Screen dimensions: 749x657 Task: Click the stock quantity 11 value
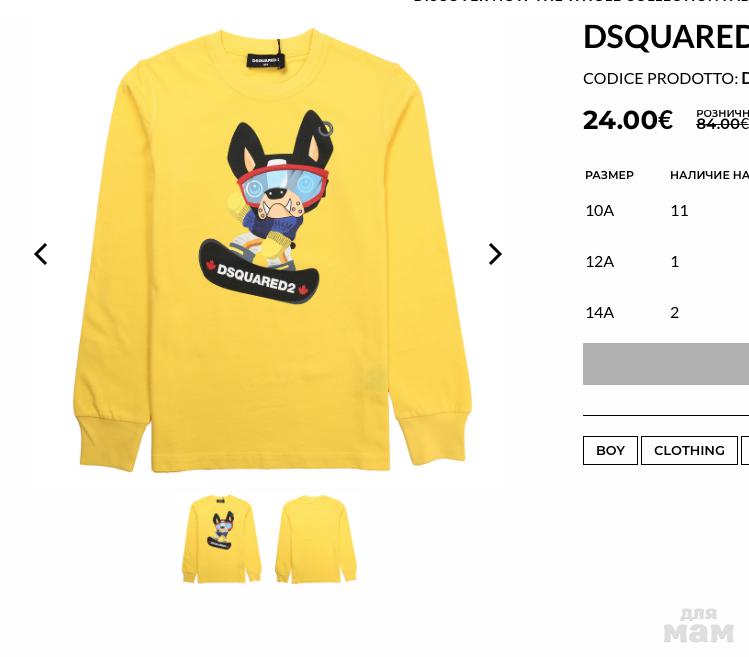679,211
